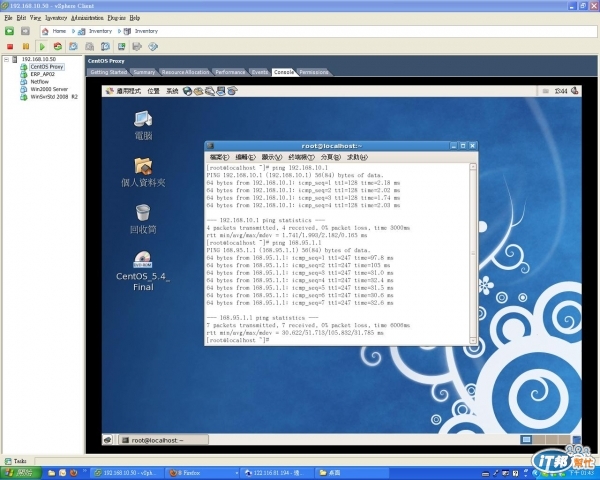Launch virtual machine console toolbar icon

tap(121, 47)
